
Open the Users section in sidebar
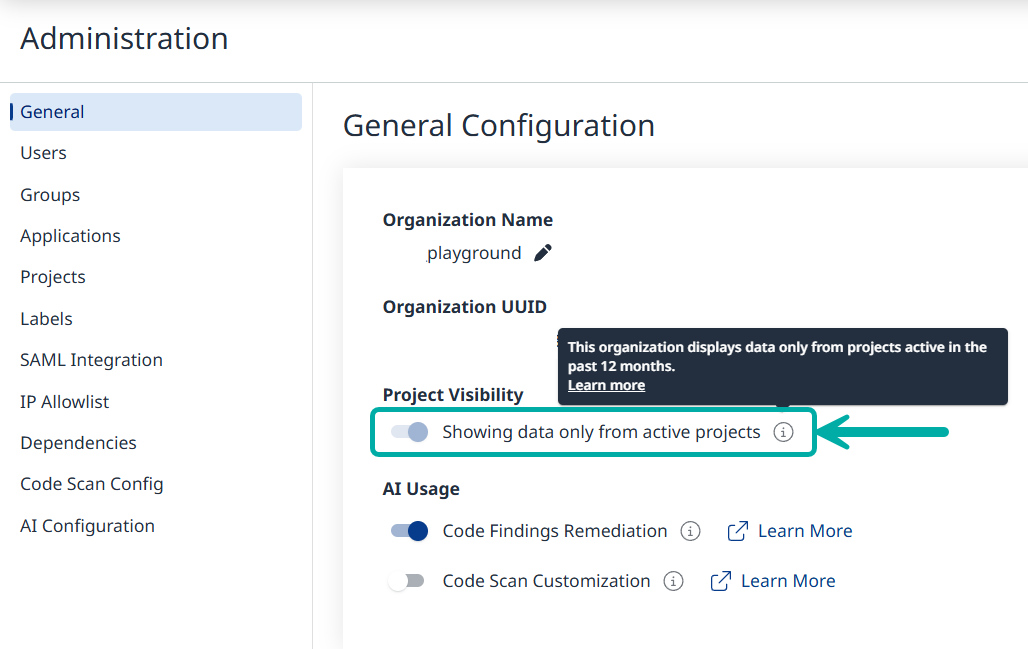(44, 153)
